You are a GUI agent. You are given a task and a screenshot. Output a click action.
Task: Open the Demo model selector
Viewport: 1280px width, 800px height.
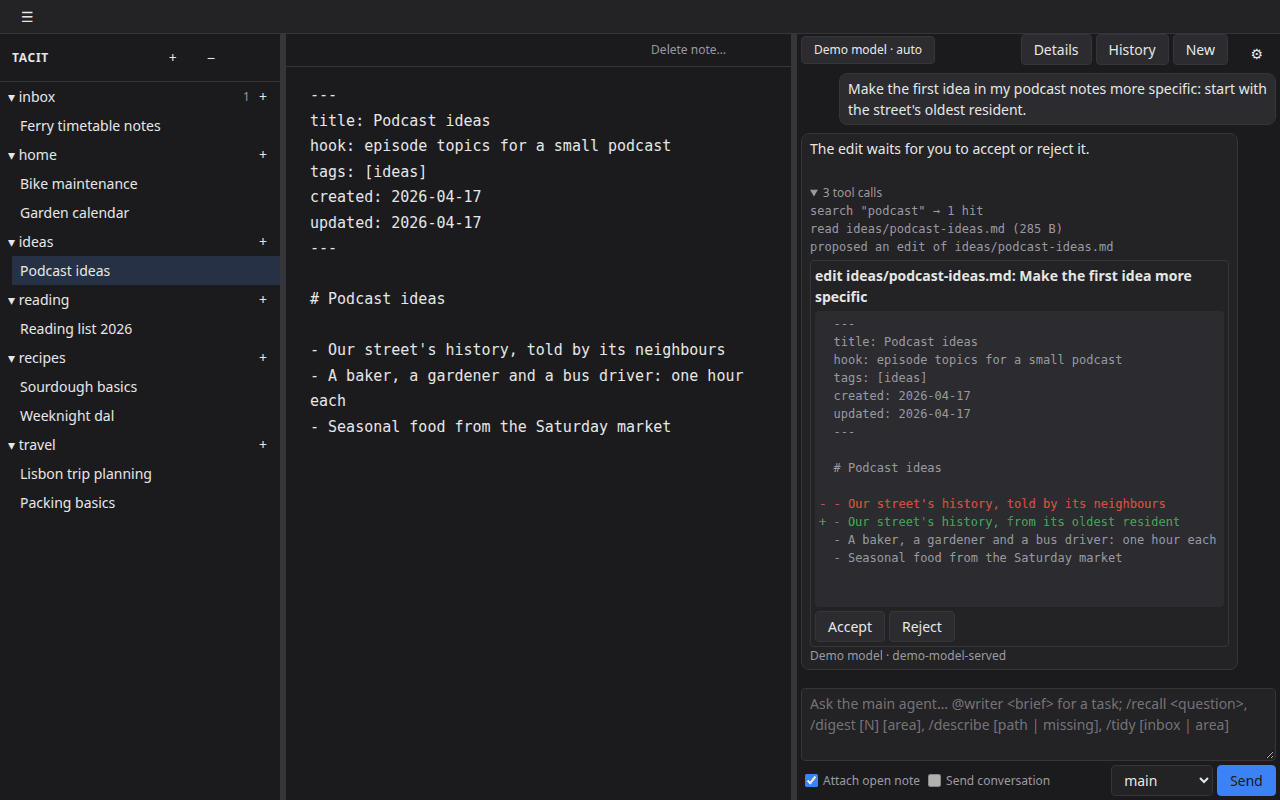click(868, 50)
